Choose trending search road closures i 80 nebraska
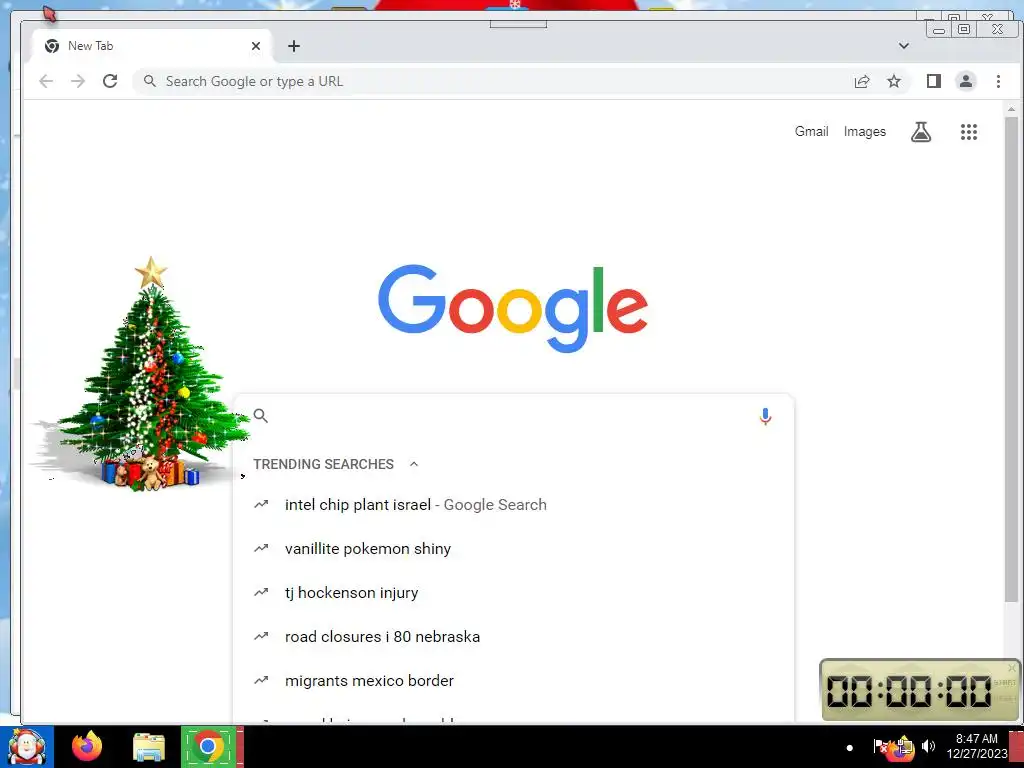 513,636
